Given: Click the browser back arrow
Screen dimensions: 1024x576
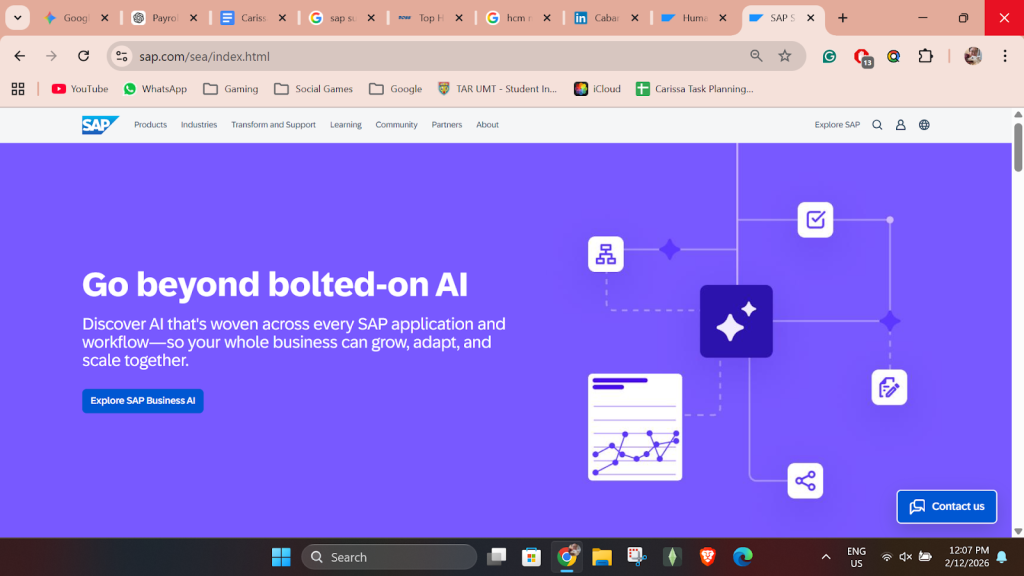Looking at the screenshot, I should (20, 56).
